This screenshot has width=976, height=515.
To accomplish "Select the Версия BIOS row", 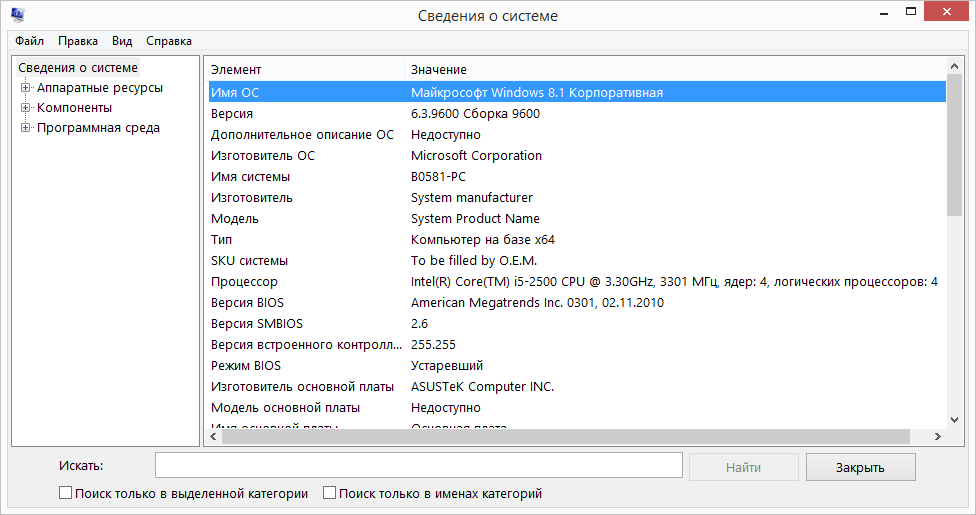I will 577,303.
